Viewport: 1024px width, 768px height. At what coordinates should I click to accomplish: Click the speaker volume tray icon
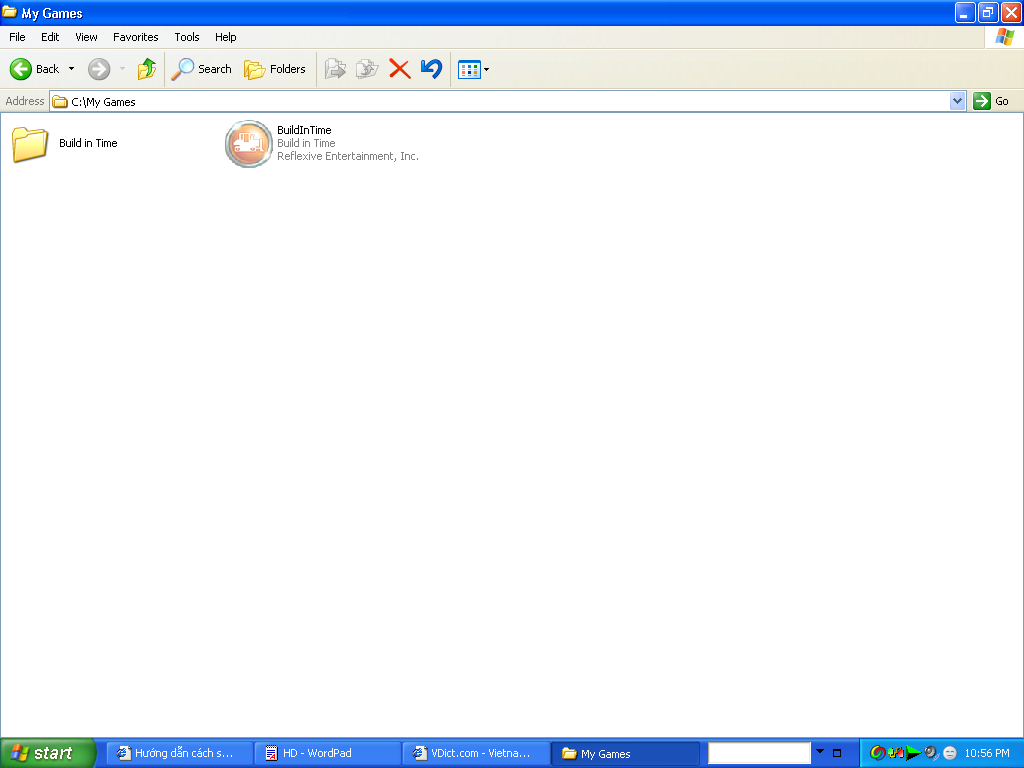pyautogui.click(x=931, y=753)
